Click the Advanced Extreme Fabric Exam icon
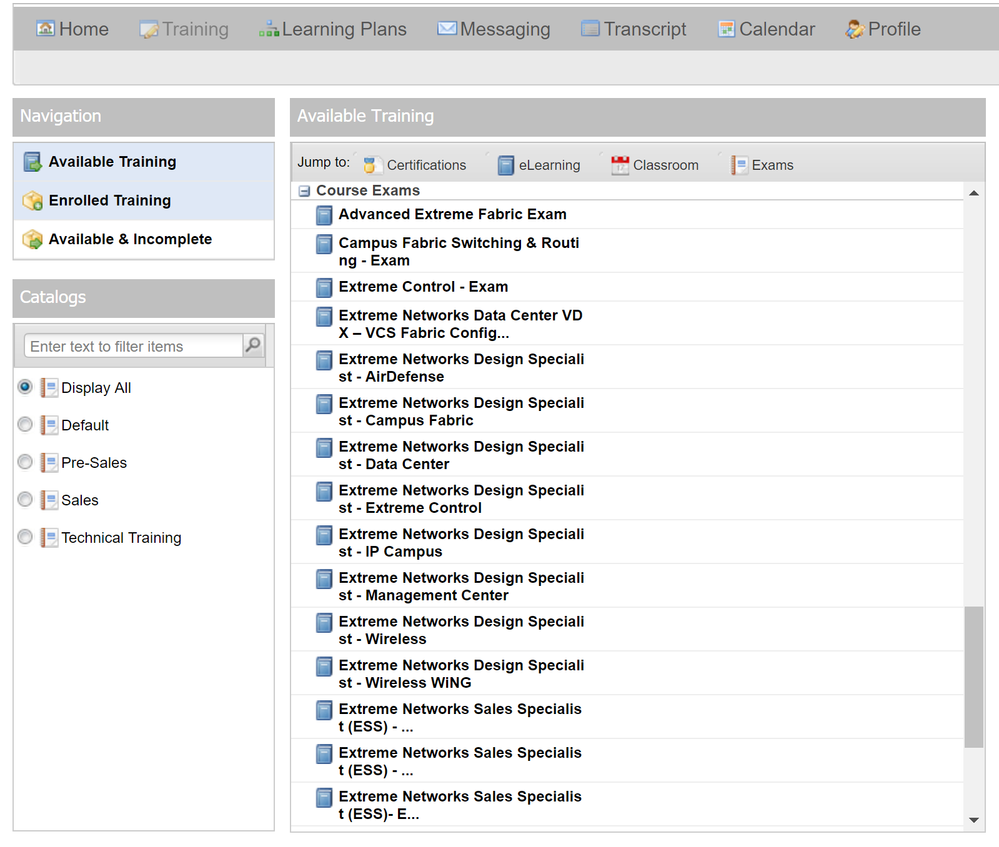This screenshot has width=999, height=847. (x=324, y=215)
